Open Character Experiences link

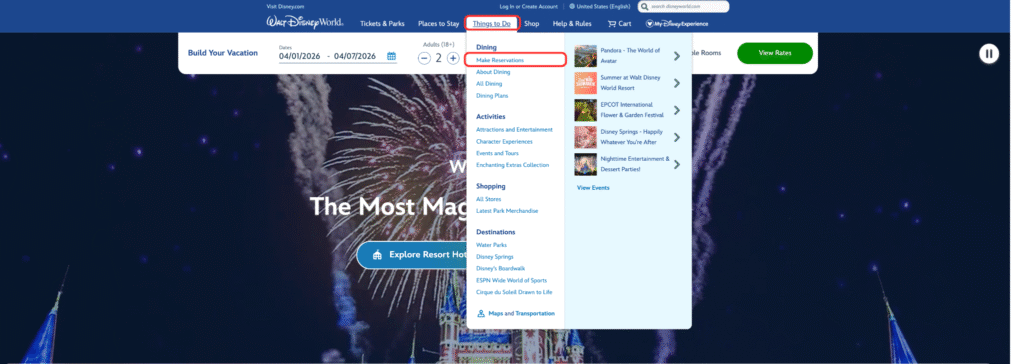(504, 141)
